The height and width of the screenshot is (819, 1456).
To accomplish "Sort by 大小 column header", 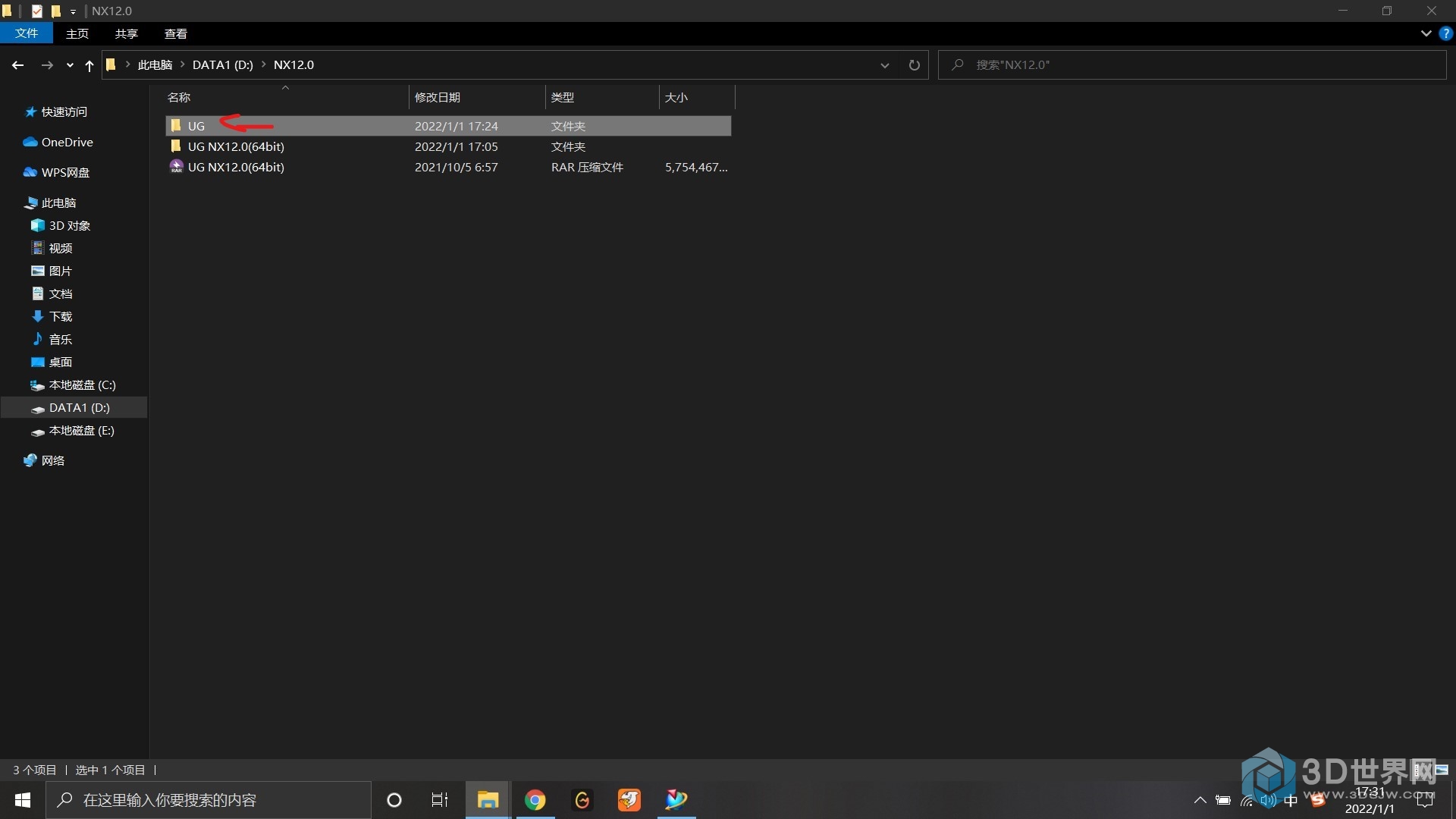I will tap(676, 97).
